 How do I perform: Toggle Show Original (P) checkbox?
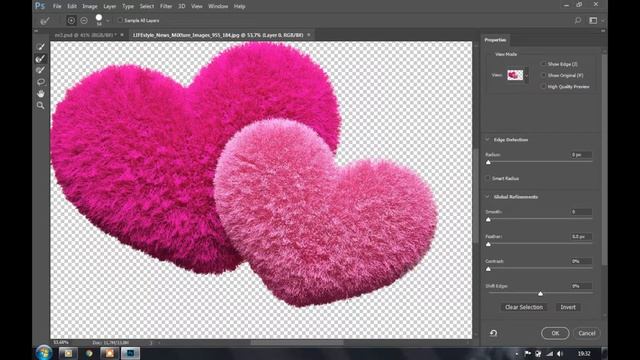coord(543,75)
